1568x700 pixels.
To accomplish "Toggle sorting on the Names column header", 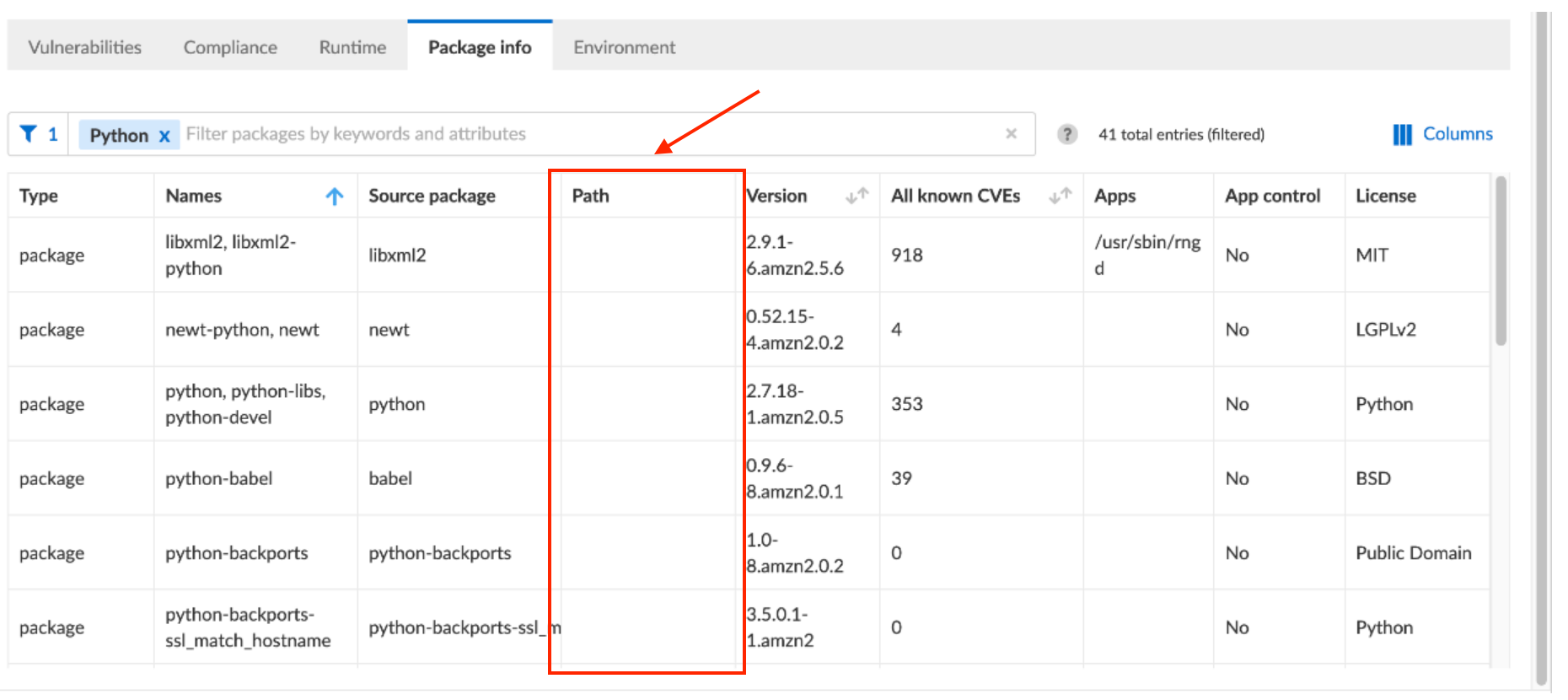I will click(194, 196).
